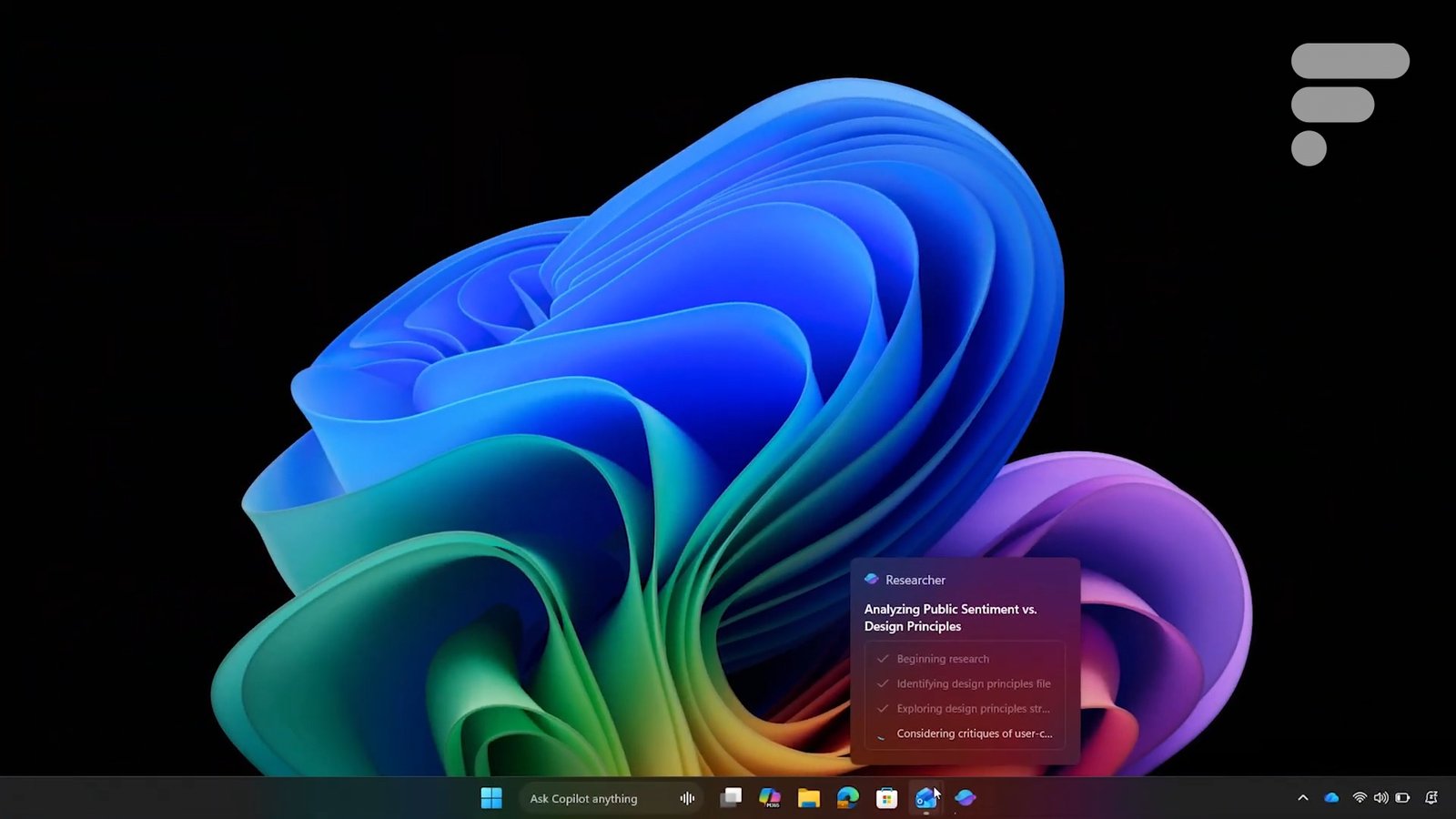Click the Outlook taskbar icon
The height and width of the screenshot is (819, 1456).
point(925,798)
